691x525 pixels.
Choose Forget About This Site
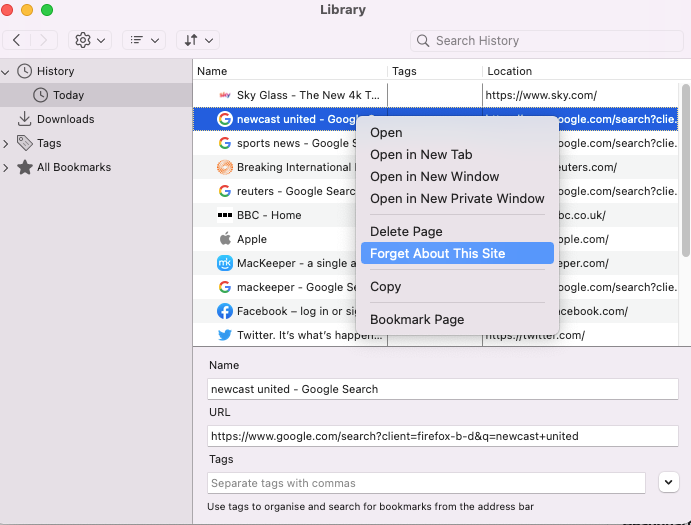pyautogui.click(x=457, y=253)
